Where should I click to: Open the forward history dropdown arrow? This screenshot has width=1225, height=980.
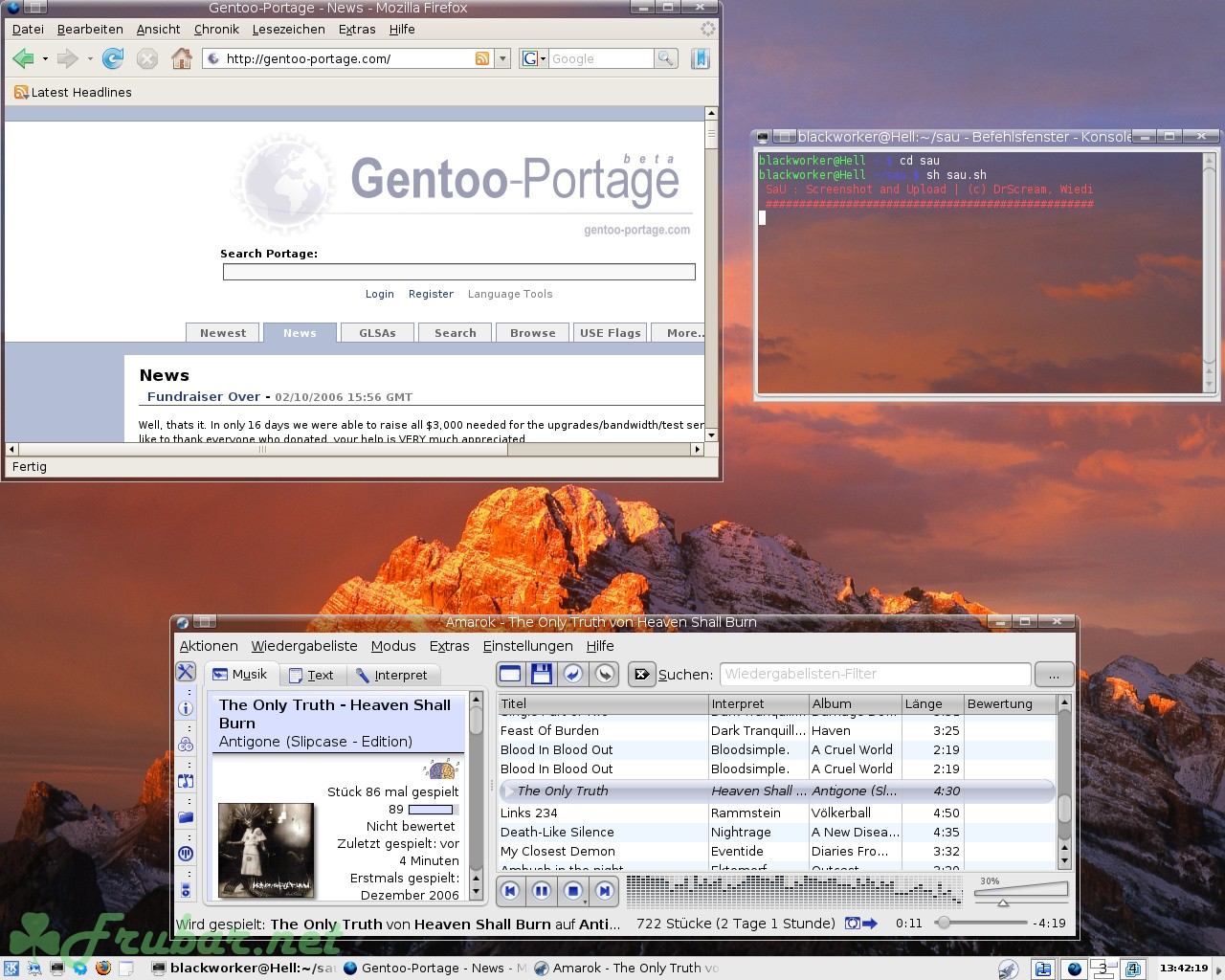pyautogui.click(x=90, y=59)
